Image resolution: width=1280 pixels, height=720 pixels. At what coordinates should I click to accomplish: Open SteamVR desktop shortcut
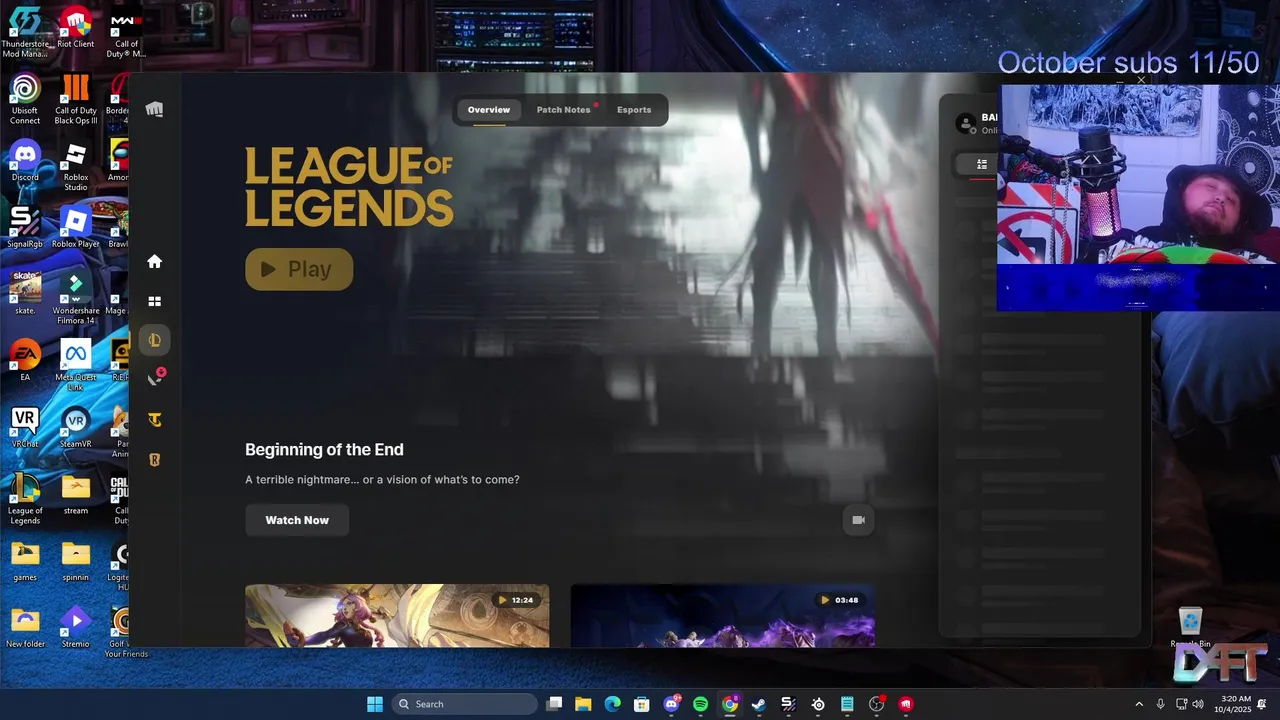pyautogui.click(x=76, y=428)
